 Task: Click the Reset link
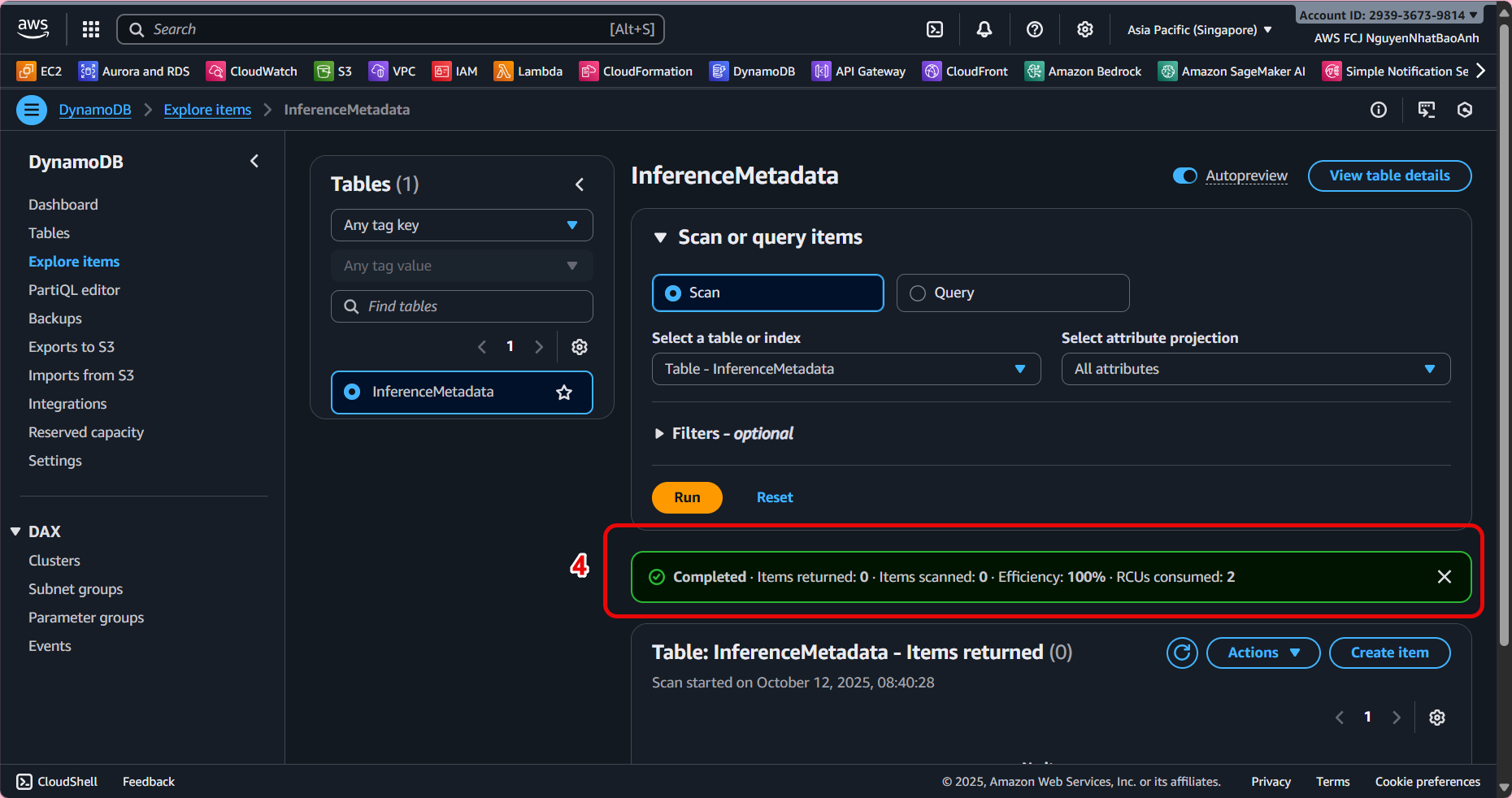(x=775, y=497)
